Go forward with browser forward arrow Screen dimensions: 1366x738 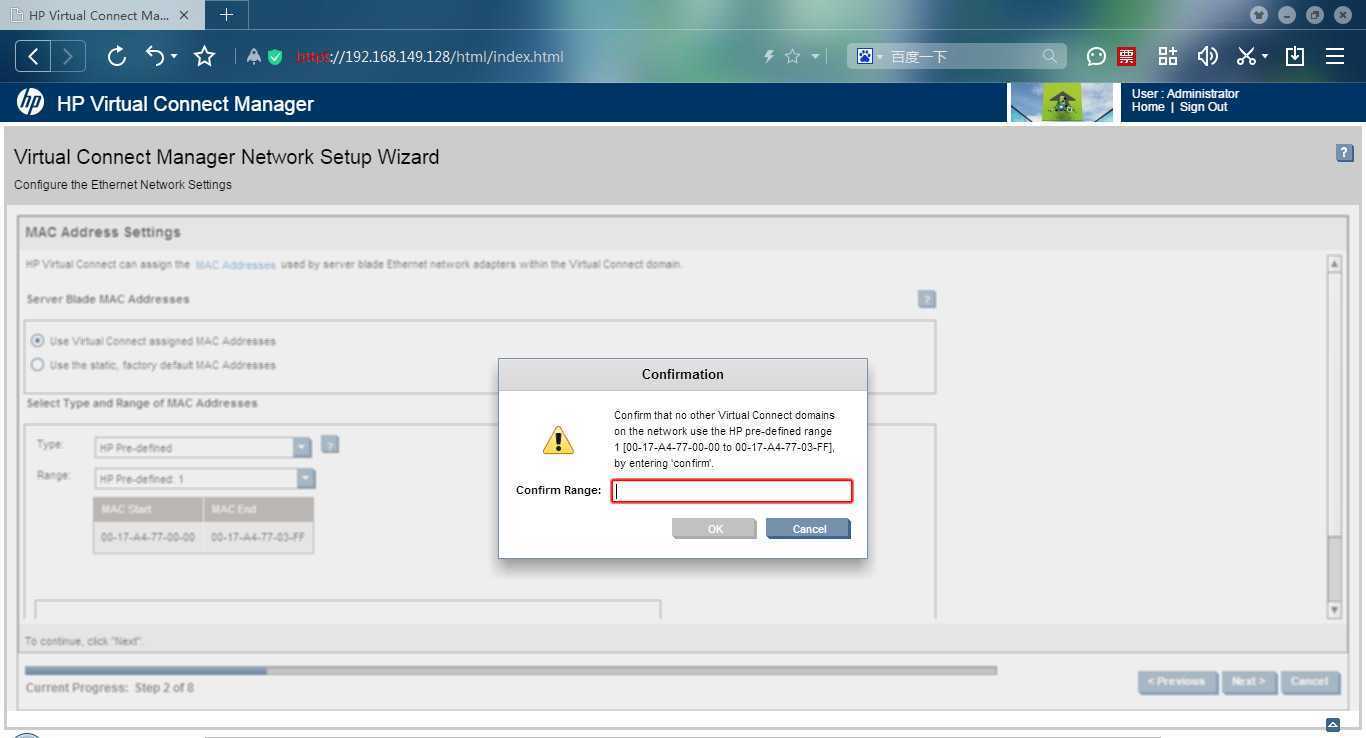click(x=68, y=56)
